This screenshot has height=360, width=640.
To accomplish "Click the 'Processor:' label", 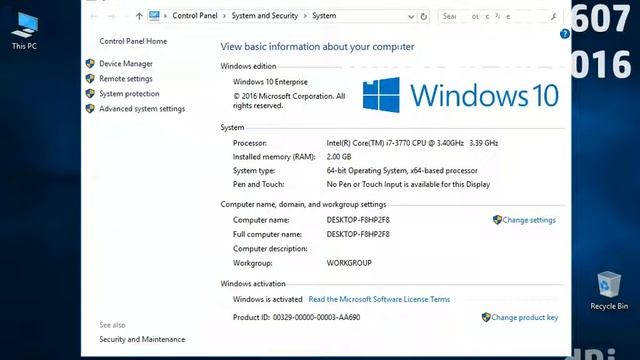I will point(250,143).
